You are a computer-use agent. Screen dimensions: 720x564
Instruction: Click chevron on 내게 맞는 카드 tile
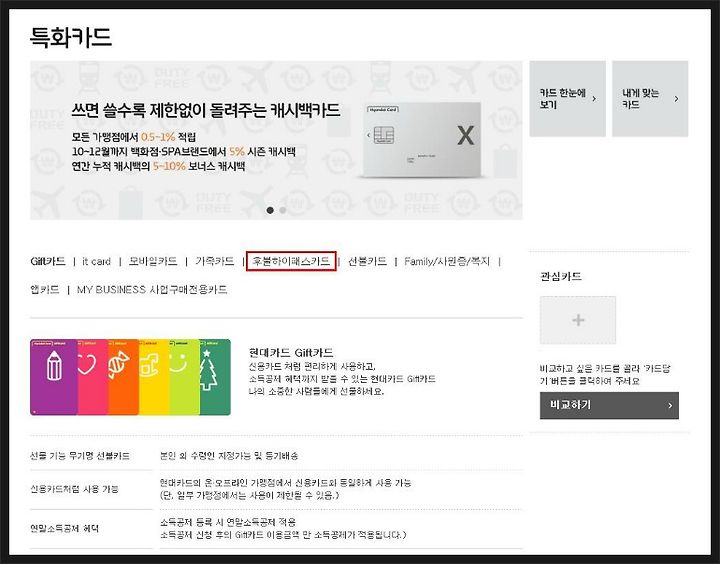(x=676, y=99)
